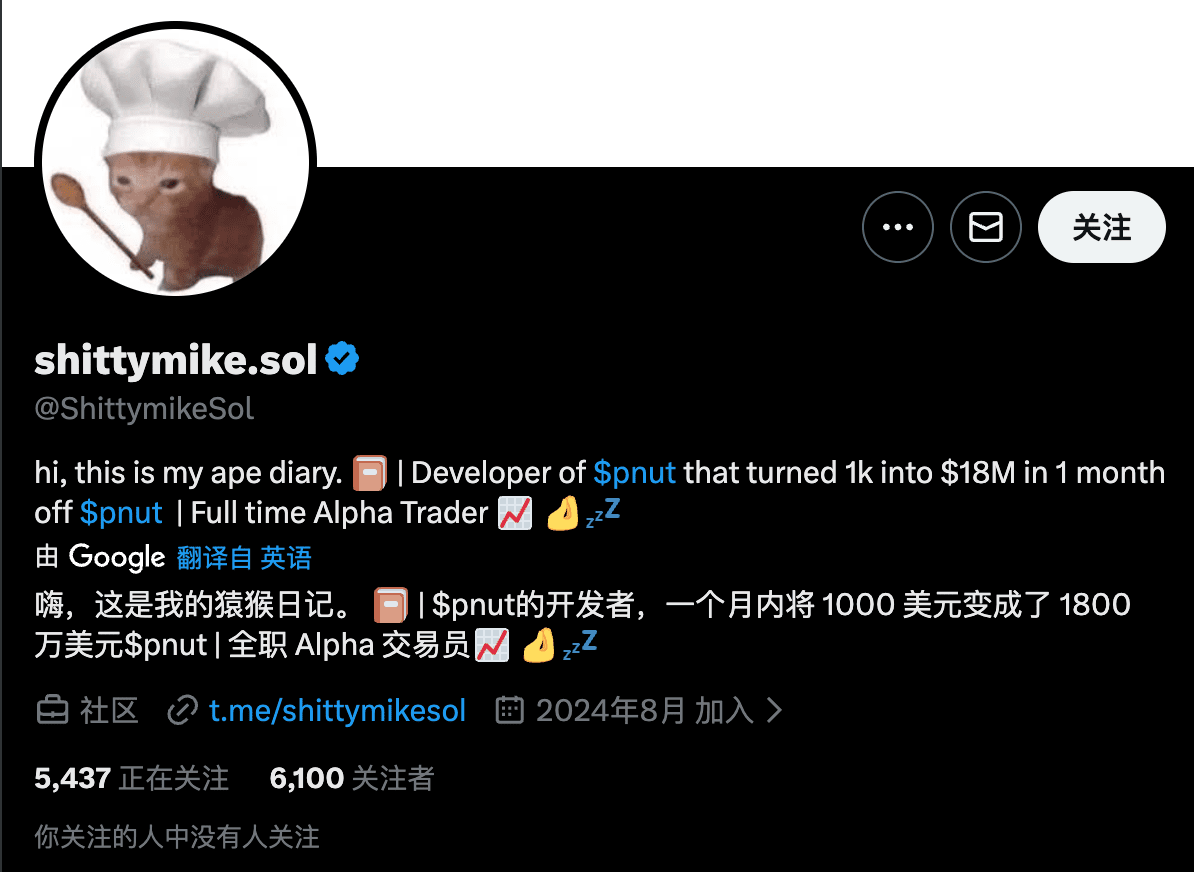Expand the joined date chevron arrow

pos(774,711)
